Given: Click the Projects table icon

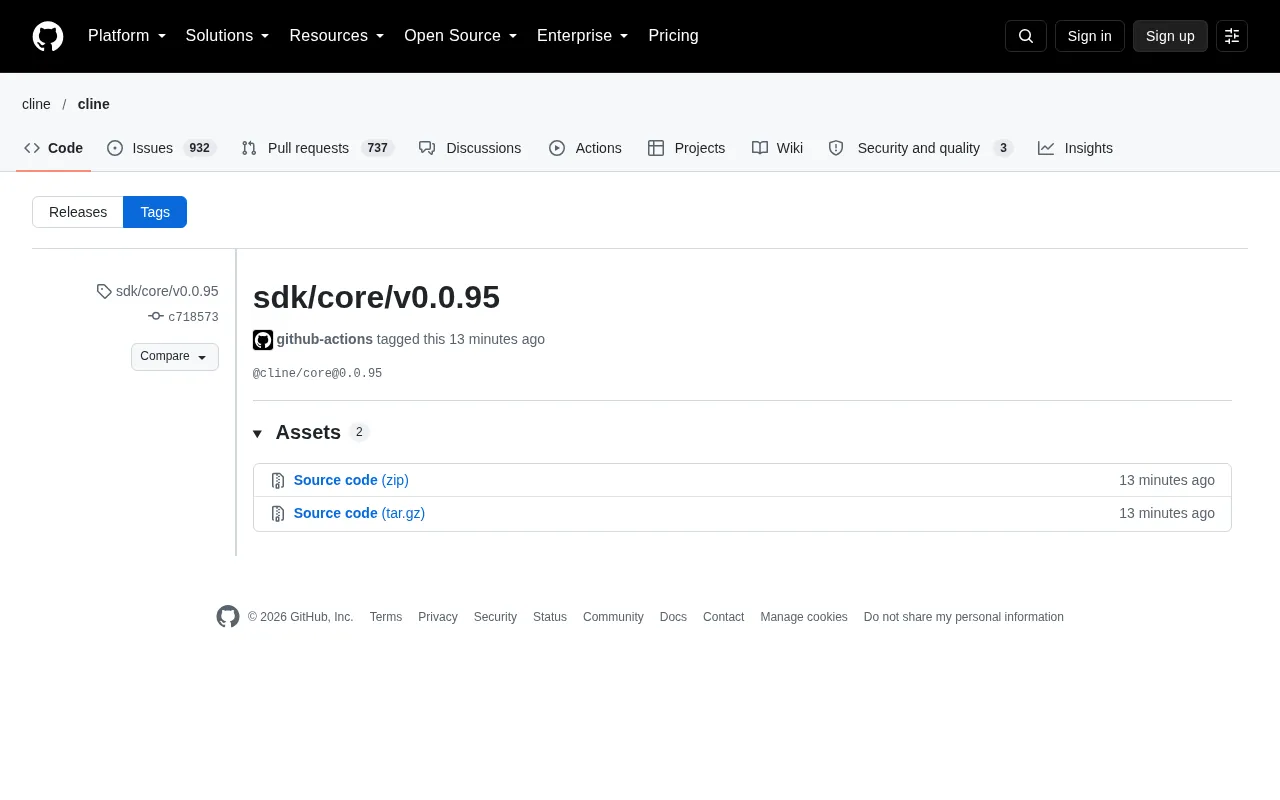Looking at the screenshot, I should 656,148.
